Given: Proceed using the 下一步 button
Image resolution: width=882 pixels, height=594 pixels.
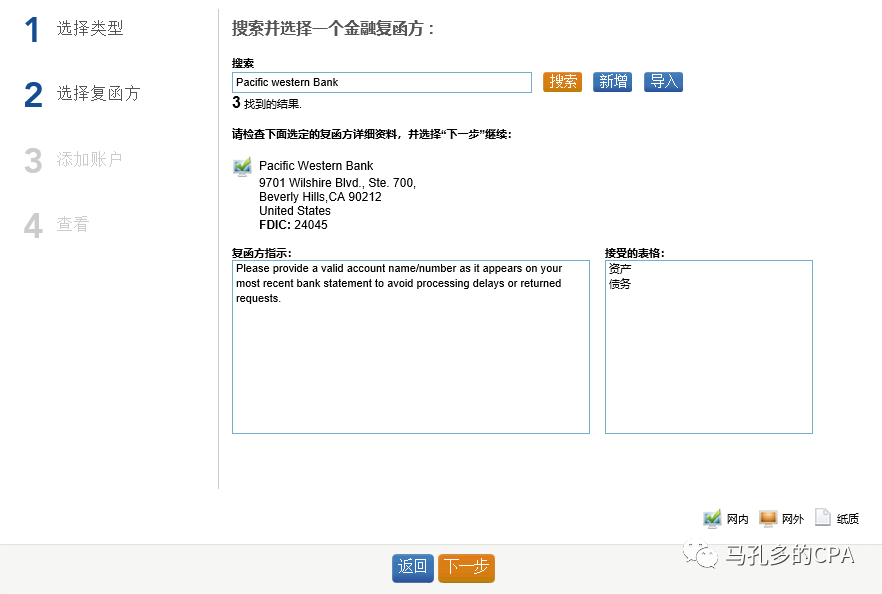Looking at the screenshot, I should (466, 567).
